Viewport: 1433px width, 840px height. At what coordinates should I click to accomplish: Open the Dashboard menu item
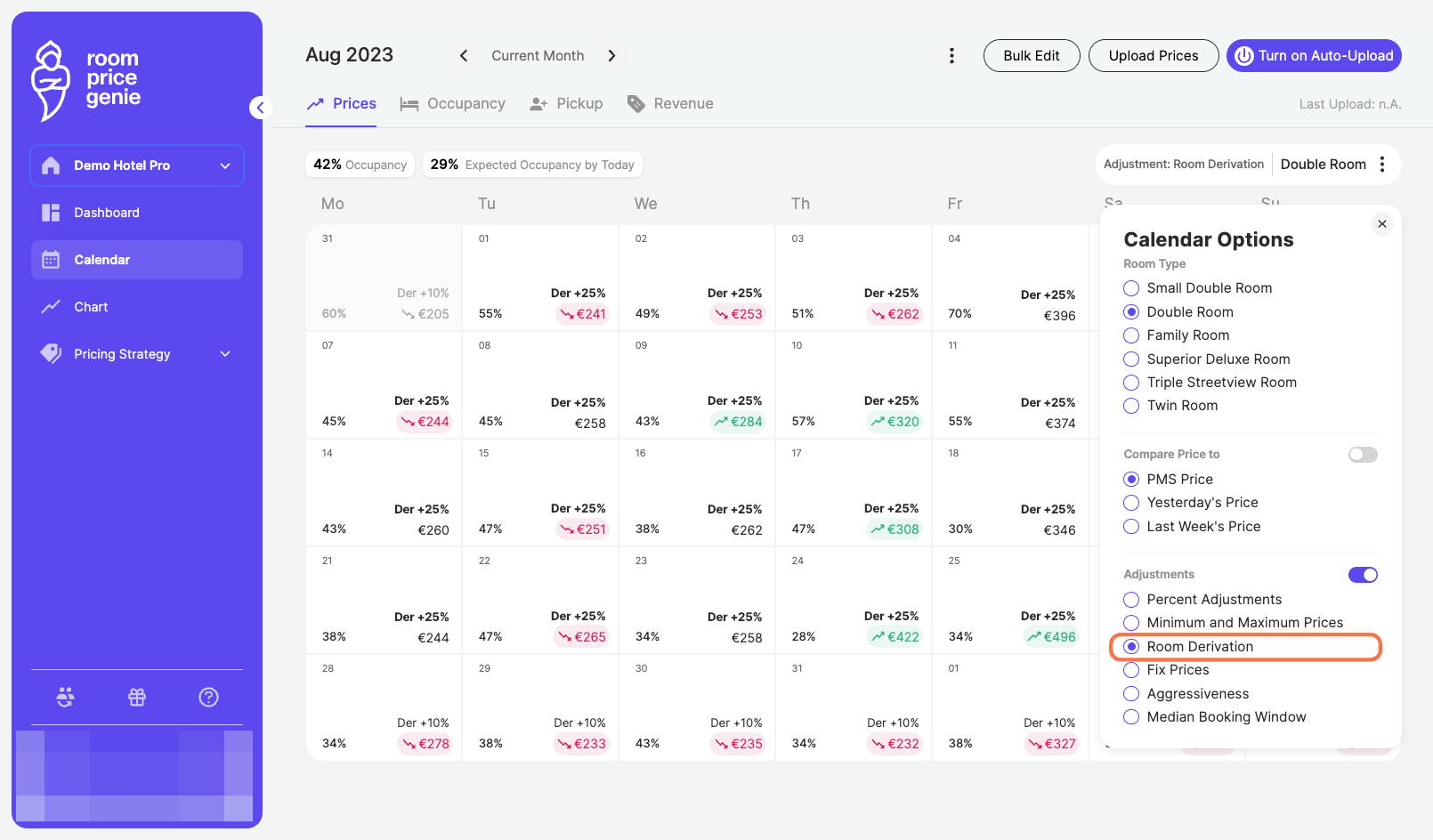coord(137,213)
